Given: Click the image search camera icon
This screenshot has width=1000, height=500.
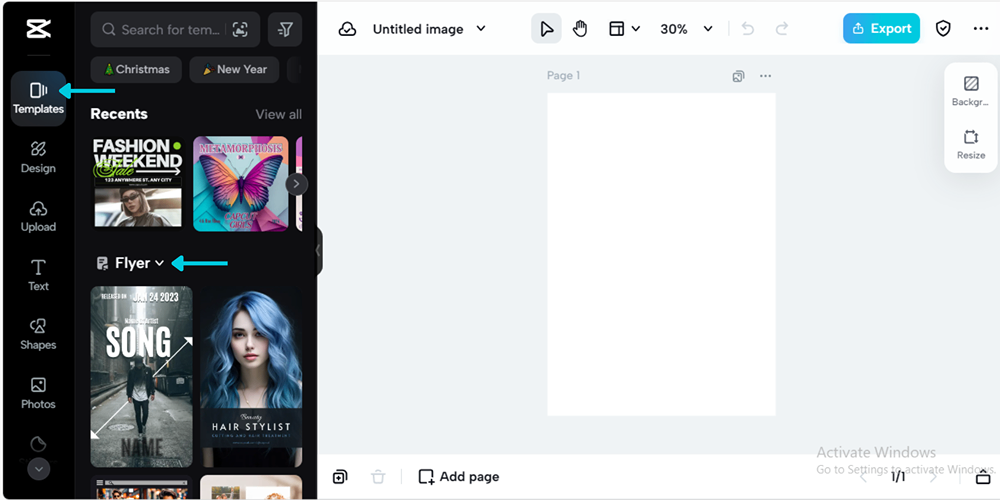Looking at the screenshot, I should 240,30.
